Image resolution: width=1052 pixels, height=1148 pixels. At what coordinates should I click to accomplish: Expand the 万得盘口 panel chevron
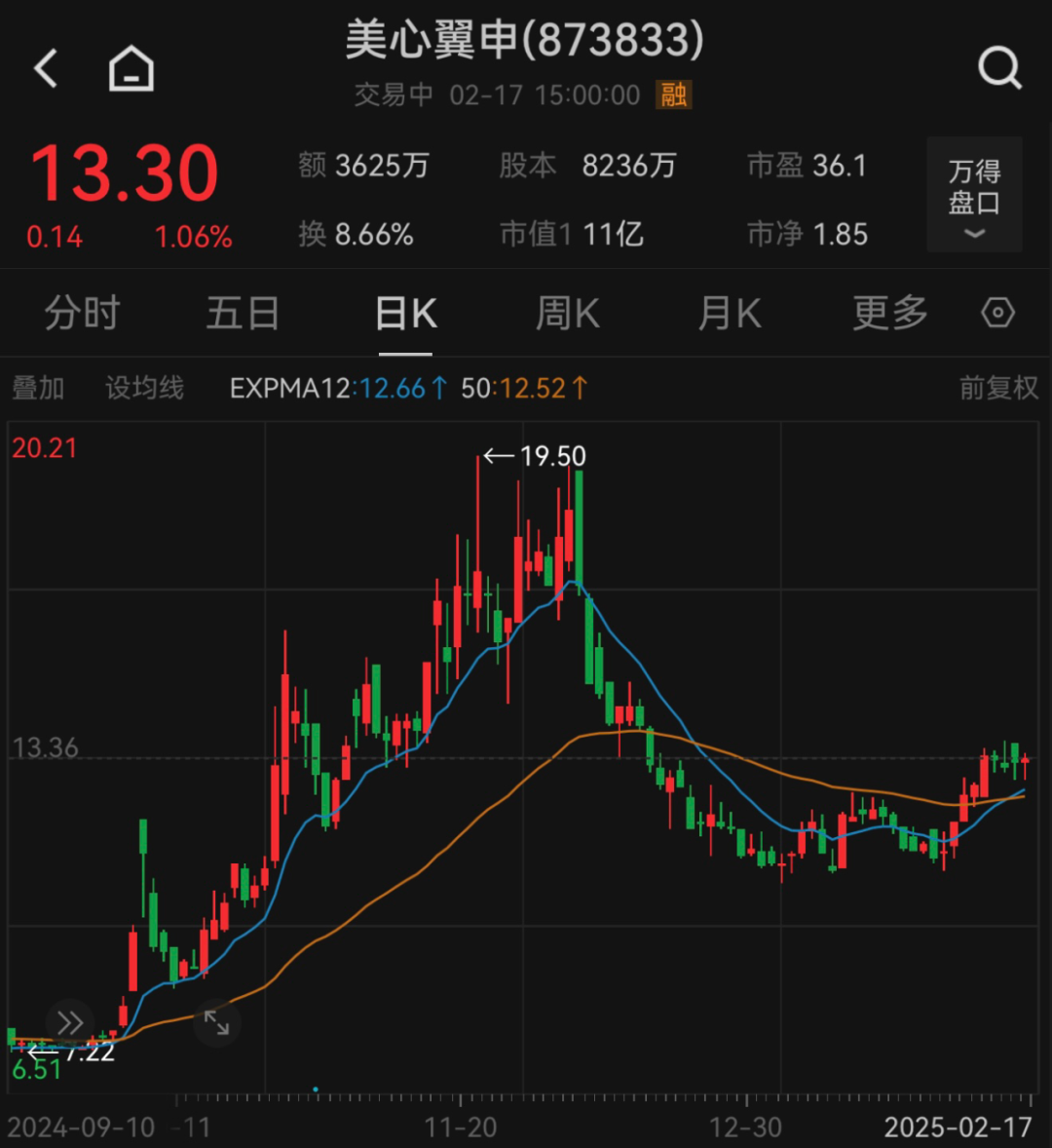pos(972,232)
